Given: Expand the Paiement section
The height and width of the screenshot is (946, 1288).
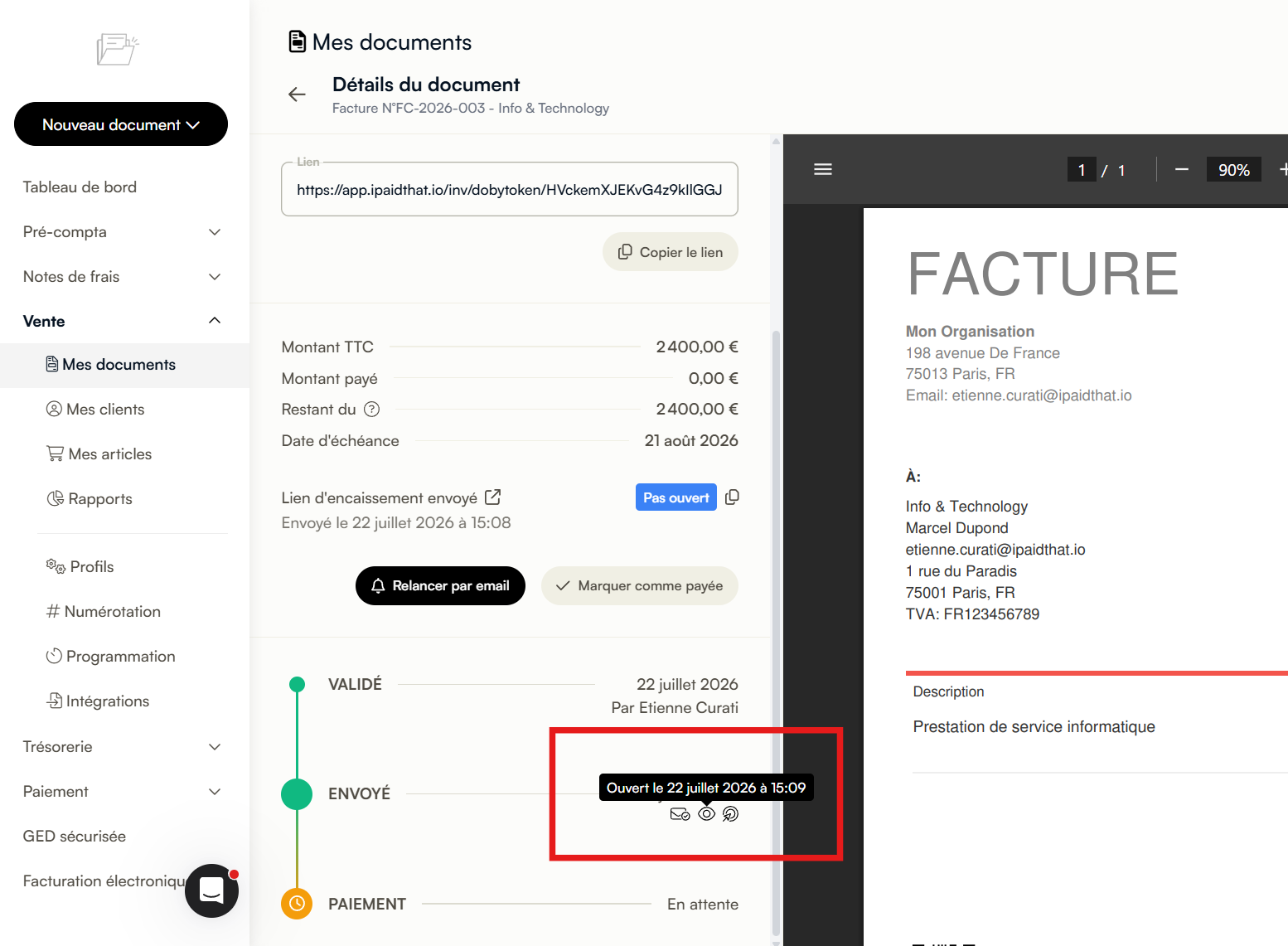Looking at the screenshot, I should point(122,792).
